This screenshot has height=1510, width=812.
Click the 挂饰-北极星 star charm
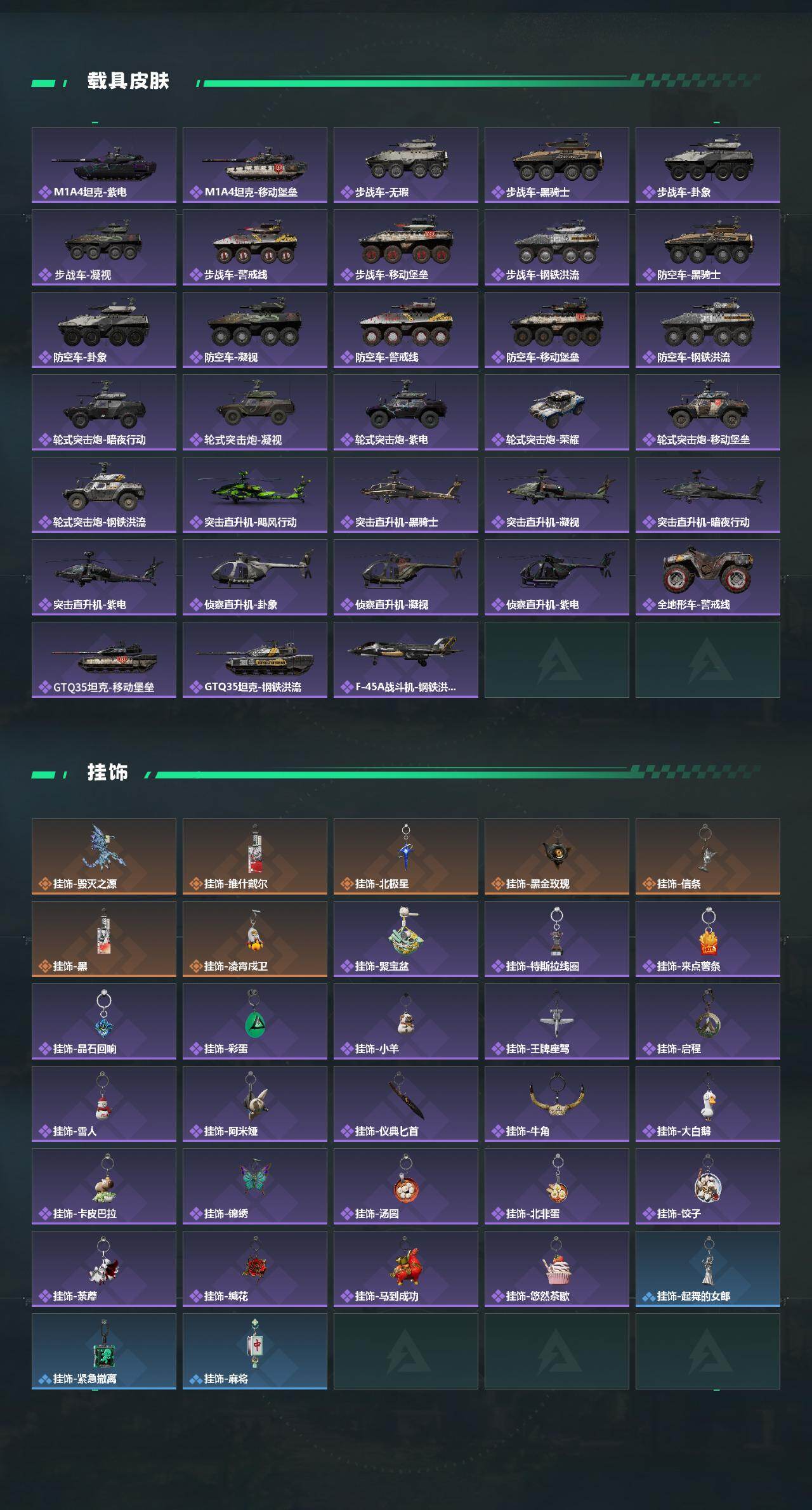coord(406,857)
